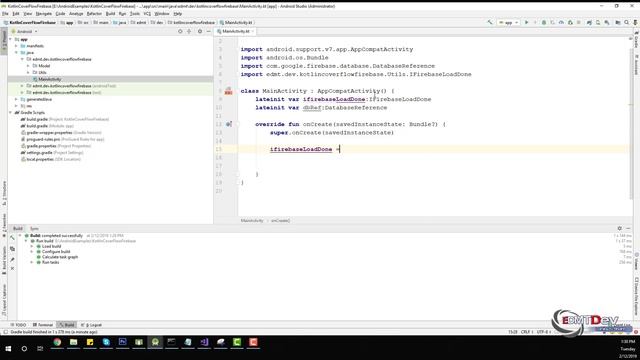This screenshot has width=640, height=360.
Task: Collapse the java folder node
Action: click(17, 53)
